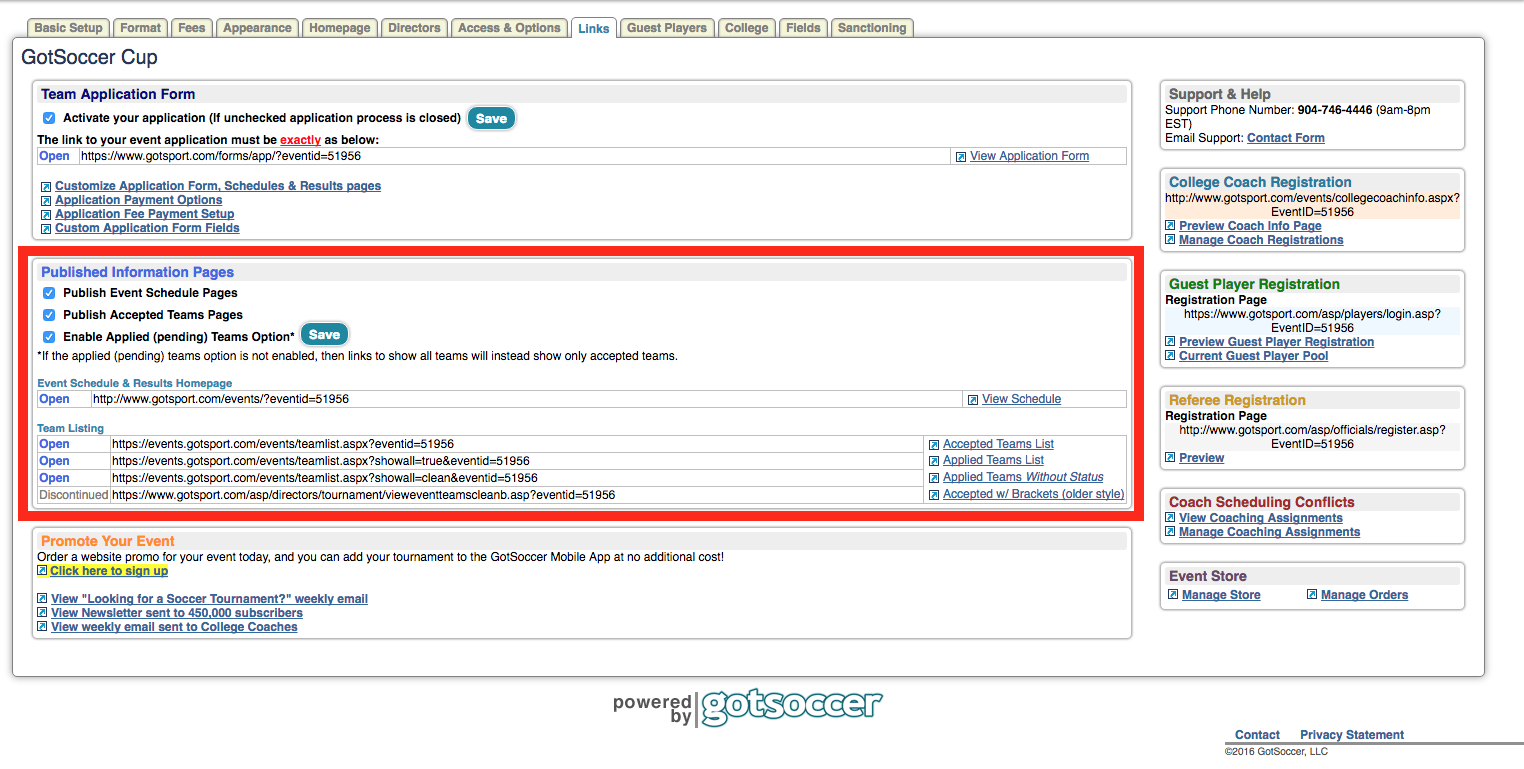Open Customize Application Form, Schedules & Results pages
Screen dimensions: 1524x769
218,186
